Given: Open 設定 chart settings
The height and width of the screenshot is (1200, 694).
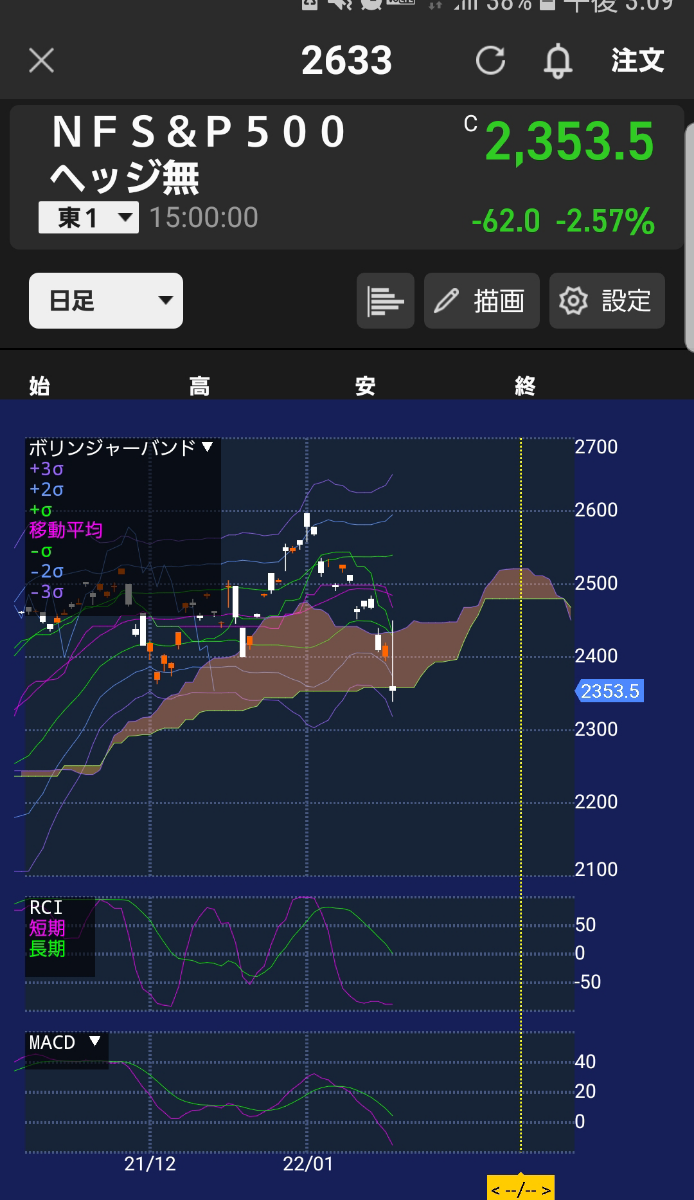Looking at the screenshot, I should [607, 301].
